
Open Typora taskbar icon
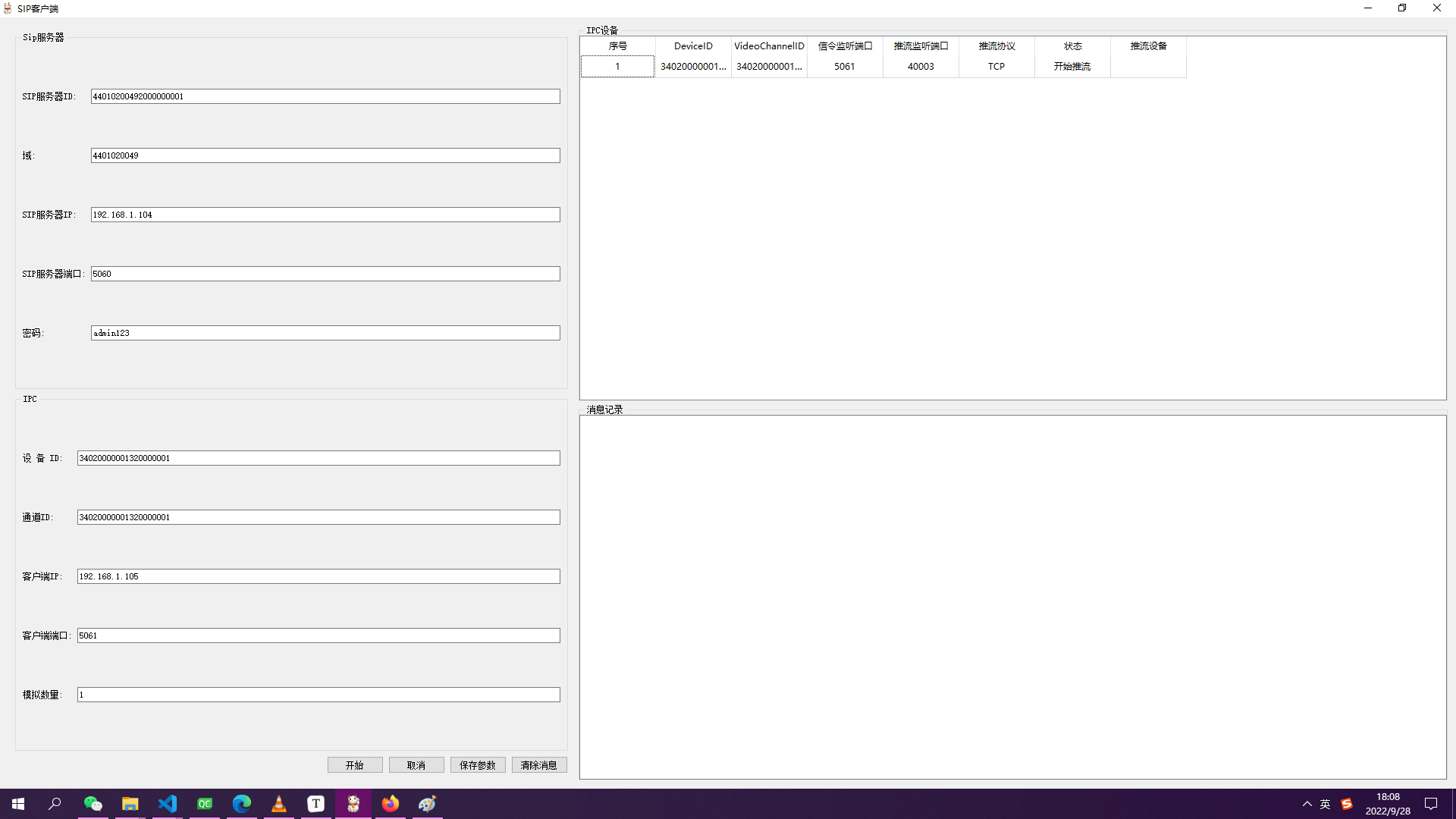point(315,804)
